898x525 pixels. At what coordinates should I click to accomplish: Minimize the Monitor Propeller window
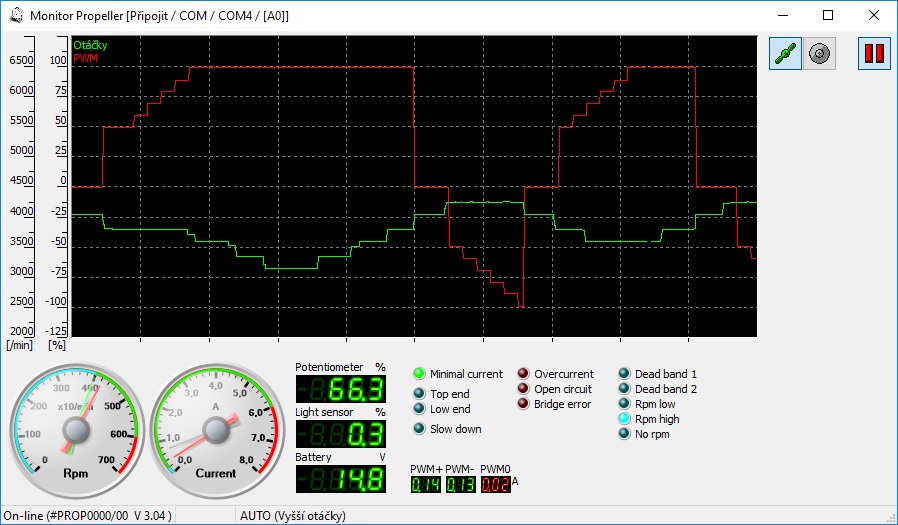tap(782, 15)
